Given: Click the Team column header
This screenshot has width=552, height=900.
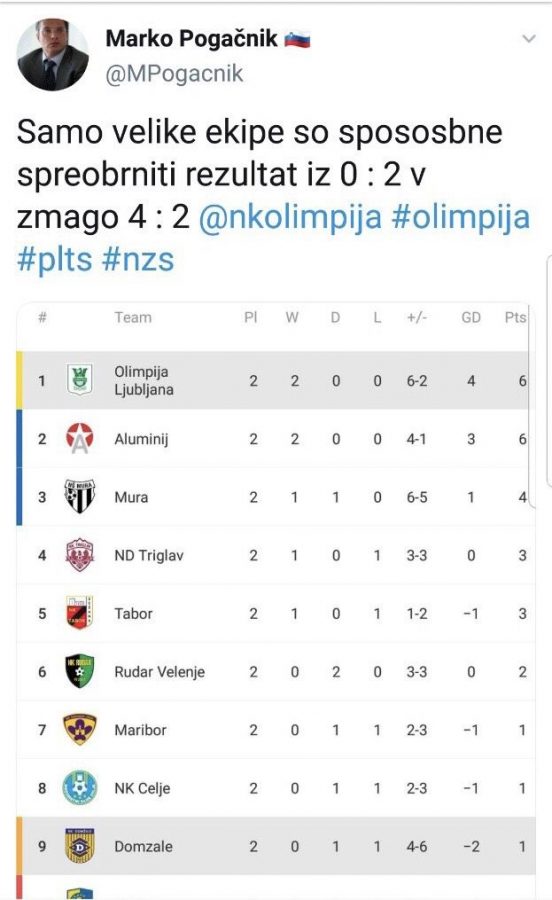Looking at the screenshot, I should tap(133, 317).
